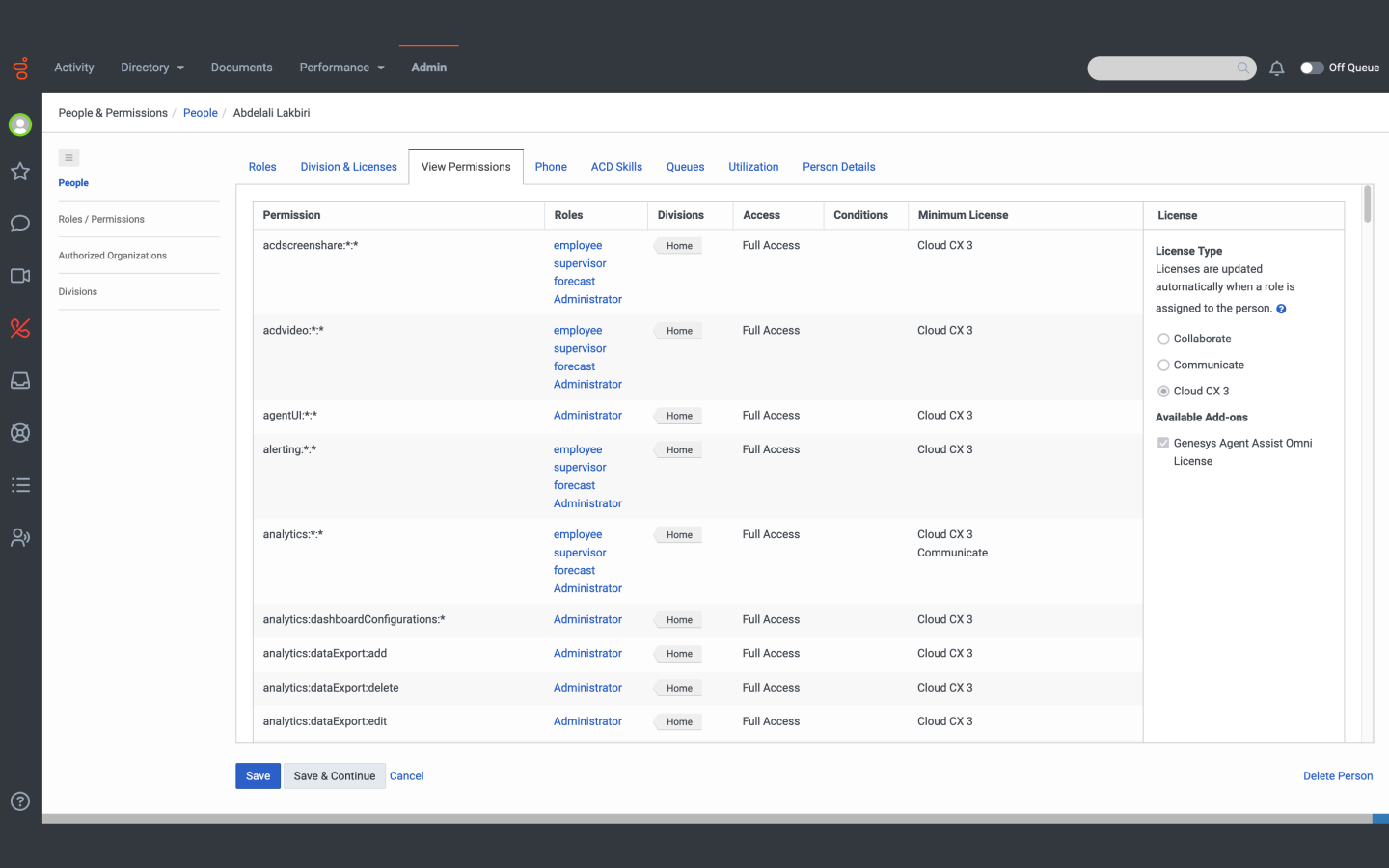
Task: Expand the Directory dropdown menu
Action: [152, 68]
